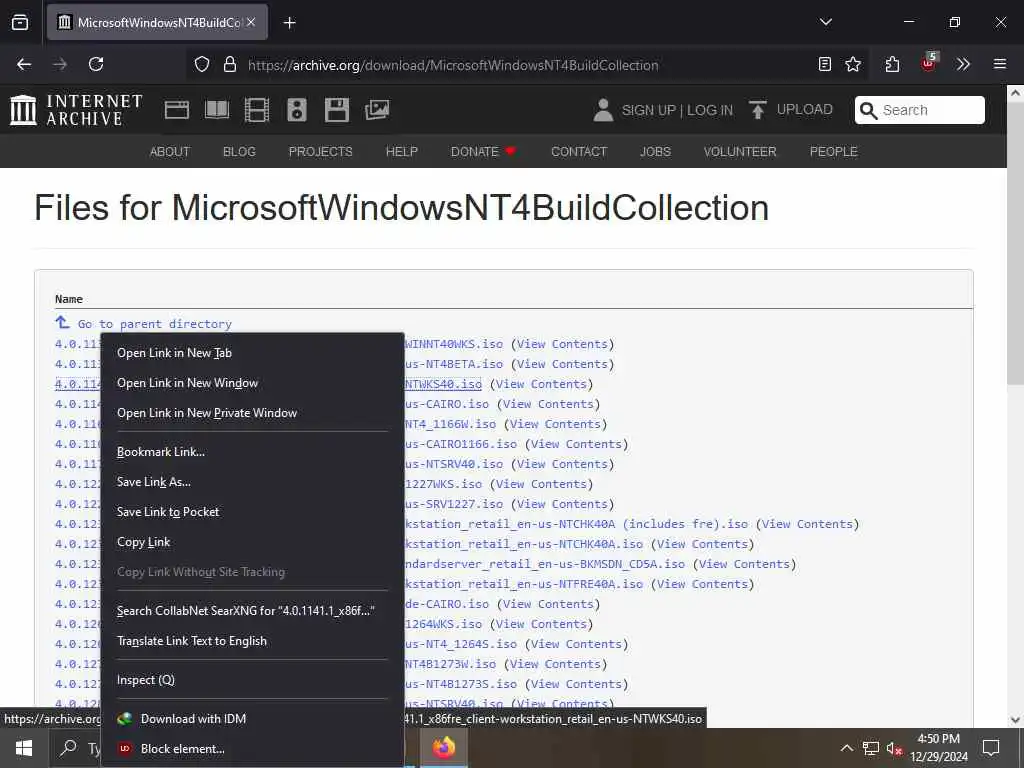Click the Firefox back arrow
Image resolution: width=1024 pixels, height=768 pixels.
pos(24,64)
